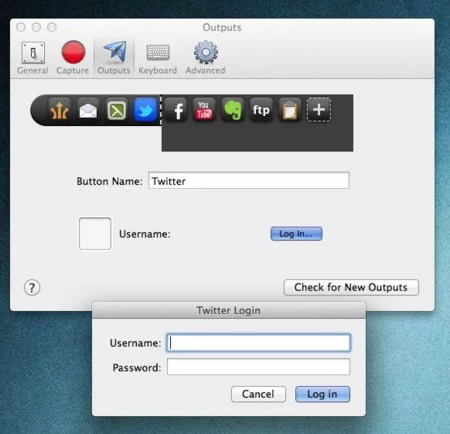The width and height of the screenshot is (450, 434).
Task: Click the clipboard output icon
Action: click(290, 110)
